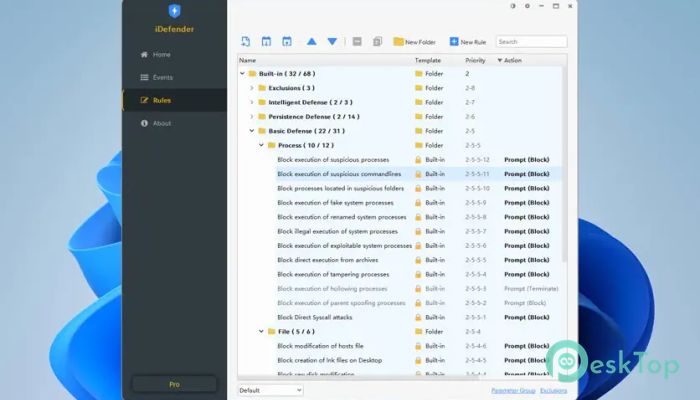Click the Pro button in sidebar
Viewport: 700px width, 400px height.
[x=175, y=384]
